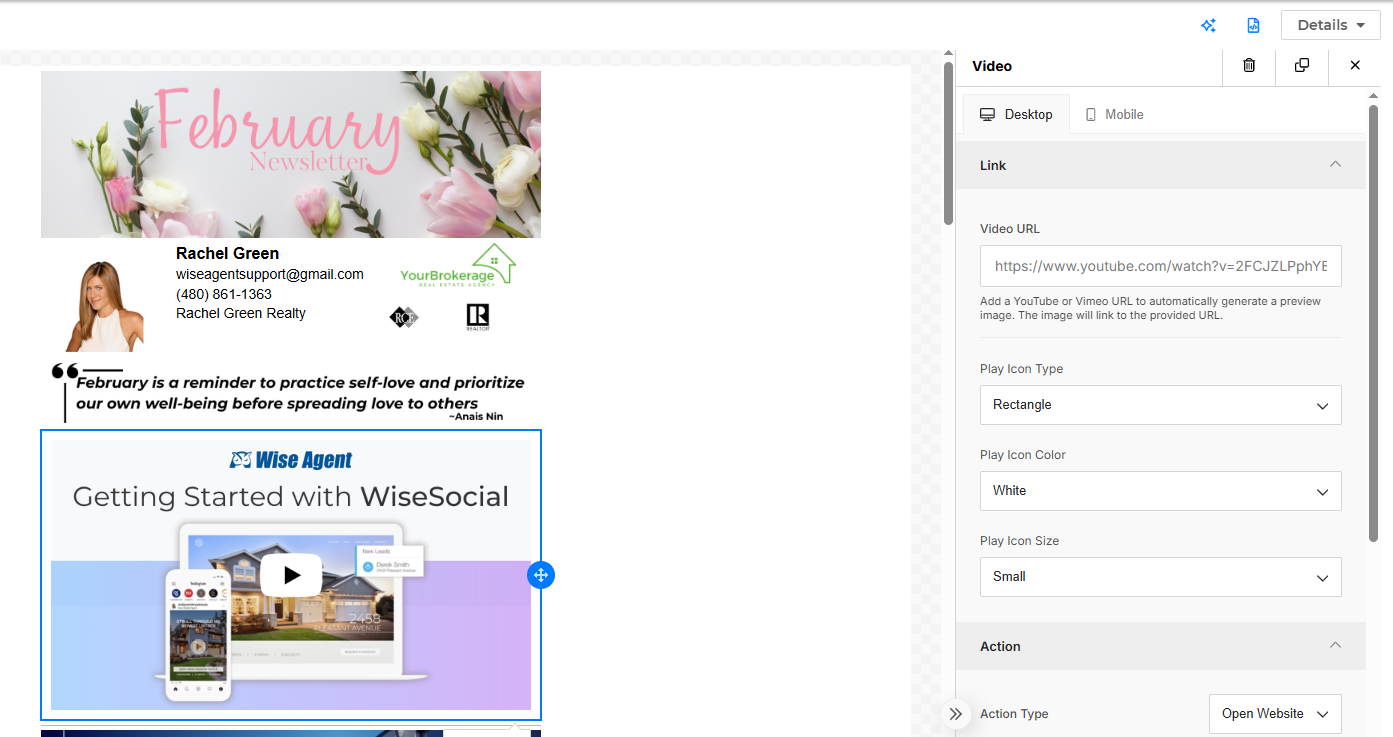Screen dimensions: 1393x737
Task: Open the Details dropdown button
Action: point(1330,25)
